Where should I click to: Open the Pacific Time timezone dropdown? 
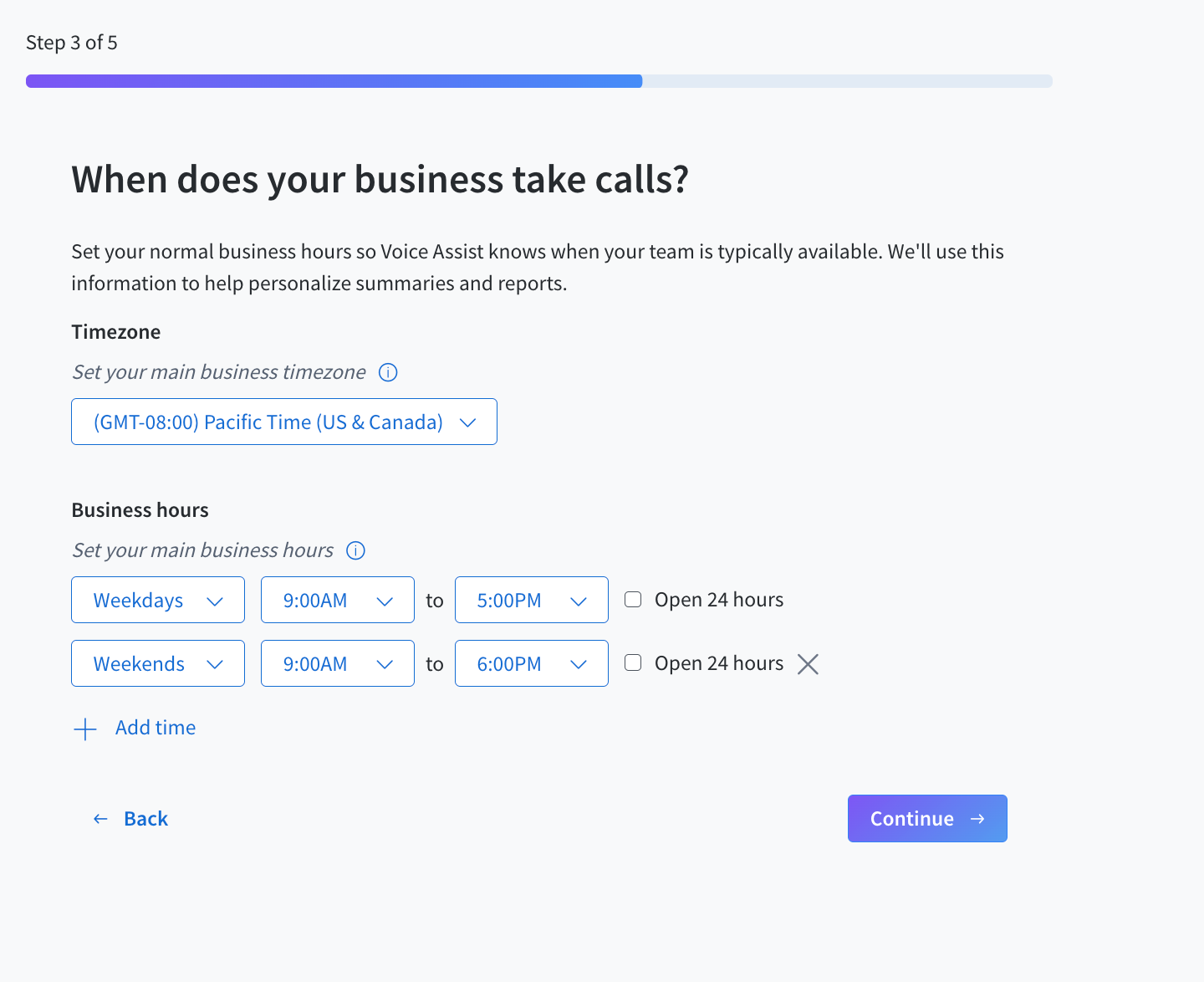click(284, 422)
